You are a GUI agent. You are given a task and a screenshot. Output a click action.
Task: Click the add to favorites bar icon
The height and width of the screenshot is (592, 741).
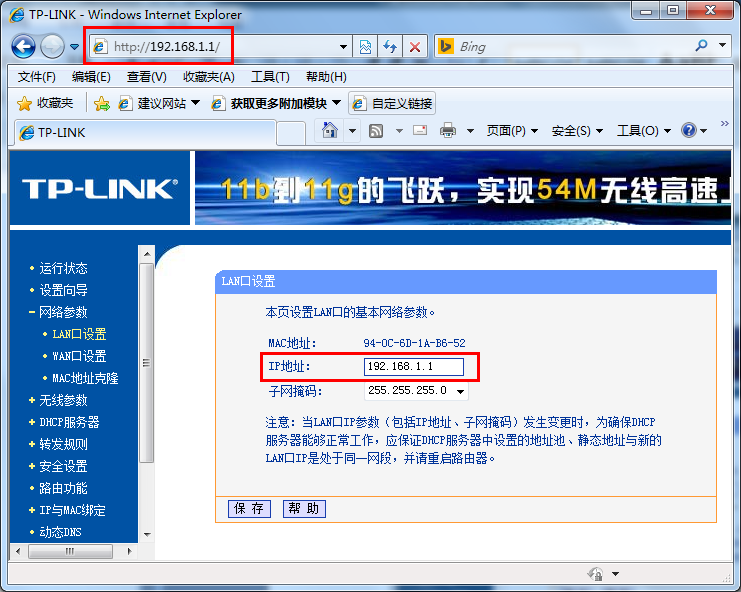point(102,103)
